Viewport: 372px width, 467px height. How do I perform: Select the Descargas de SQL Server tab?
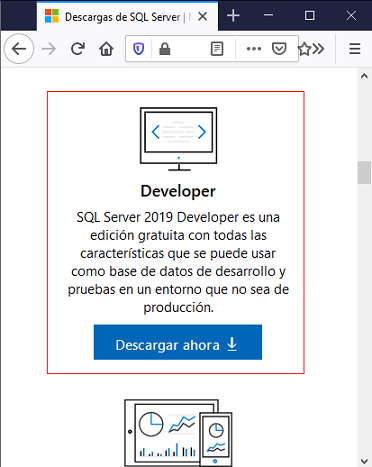click(127, 16)
